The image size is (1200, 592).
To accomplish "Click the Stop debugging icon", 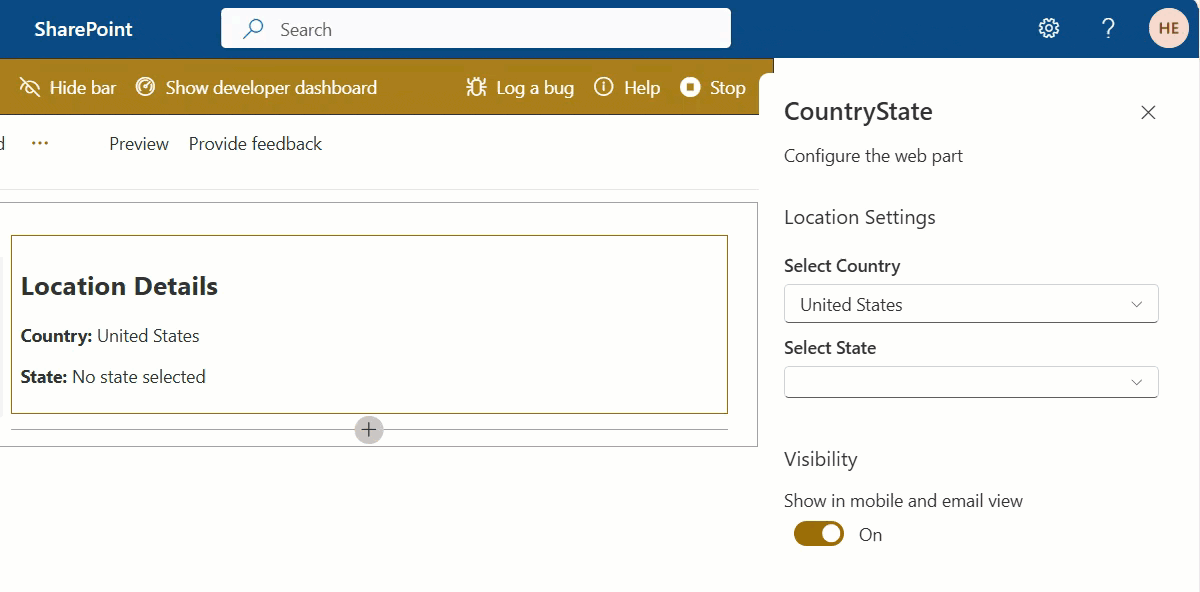I will point(690,87).
